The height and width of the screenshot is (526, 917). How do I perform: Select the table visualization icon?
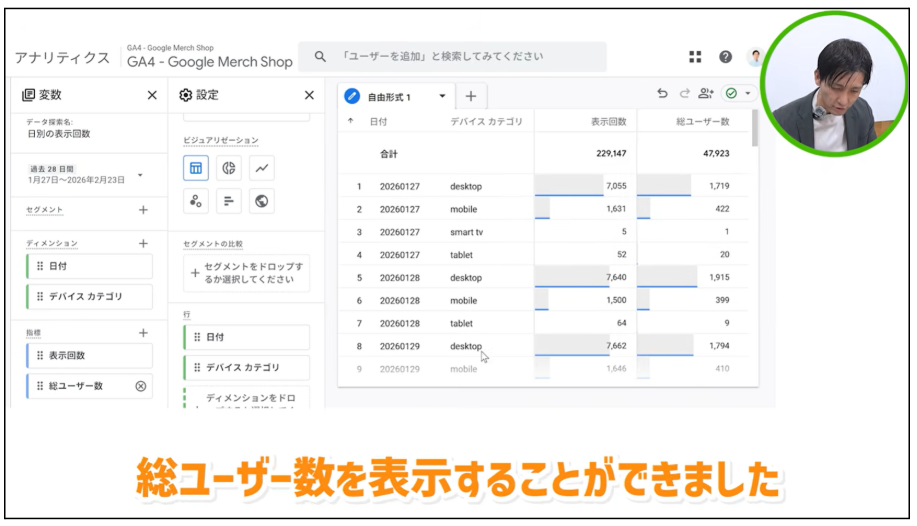pyautogui.click(x=196, y=169)
